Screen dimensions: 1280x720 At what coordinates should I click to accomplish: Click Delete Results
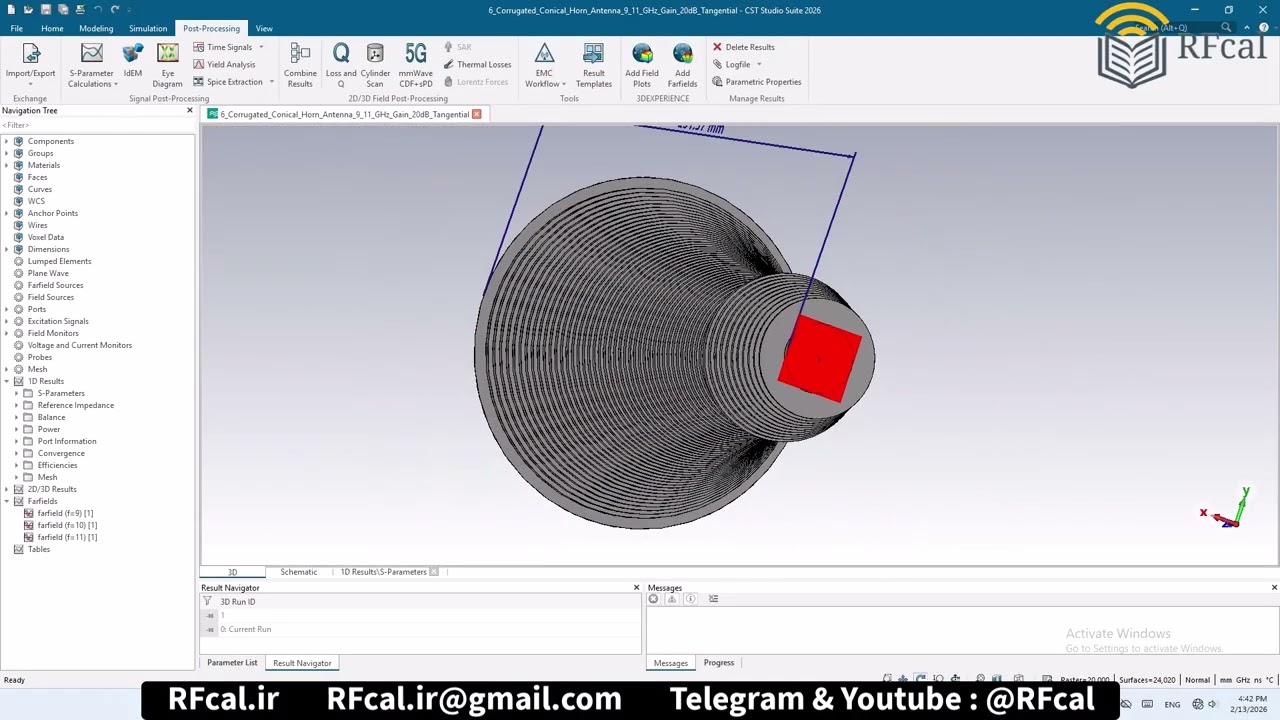click(743, 47)
